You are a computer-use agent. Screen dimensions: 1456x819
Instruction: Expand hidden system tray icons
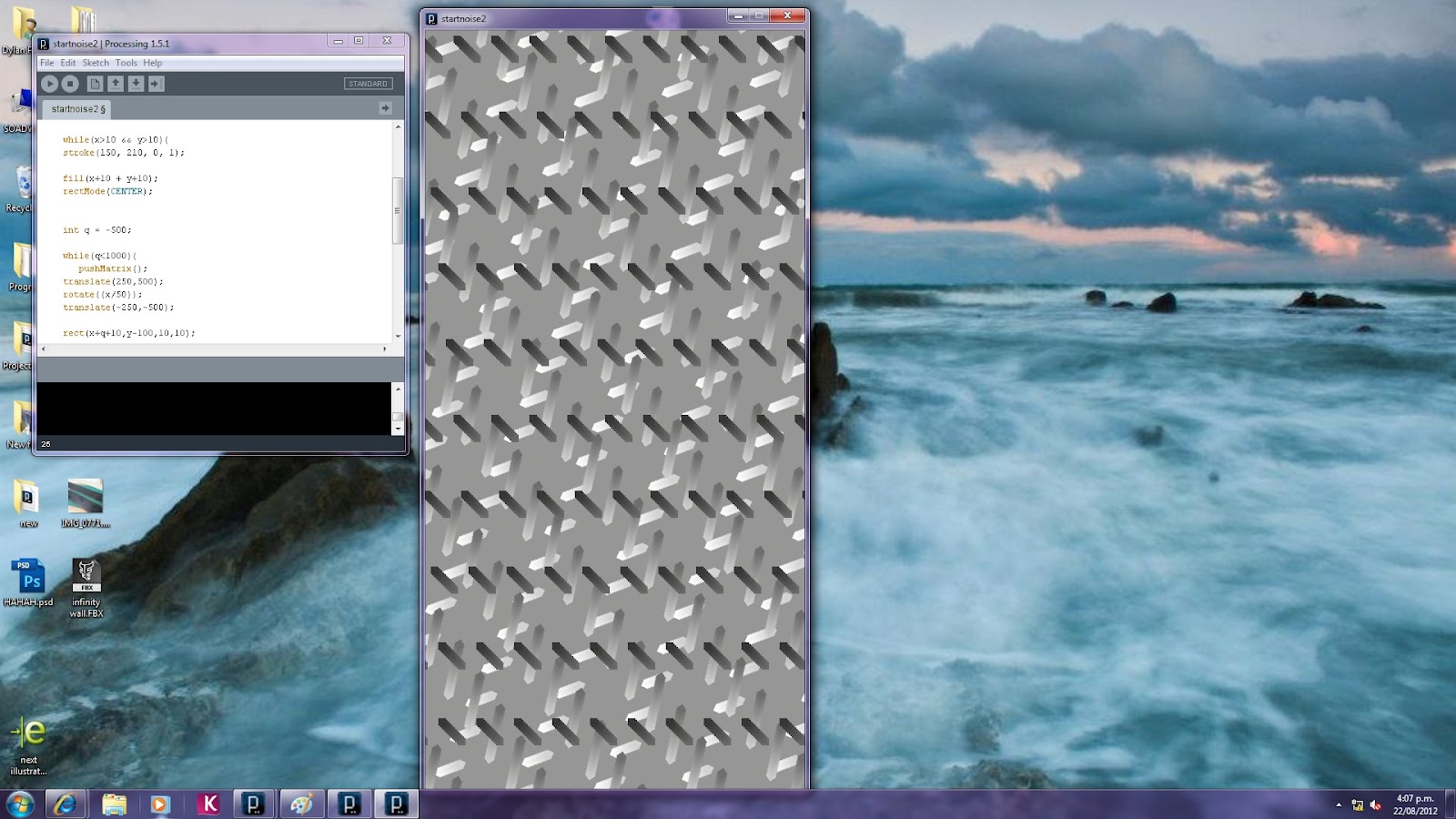[x=1338, y=805]
